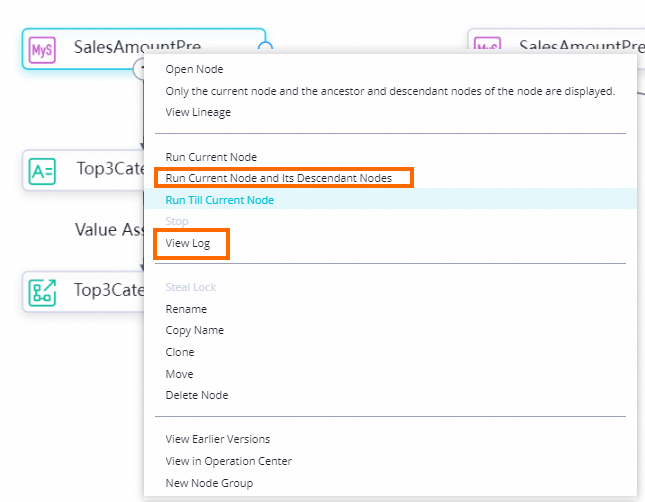Choose Open Node from the context menu
Viewport: 645px width, 502px height.
coord(194,69)
